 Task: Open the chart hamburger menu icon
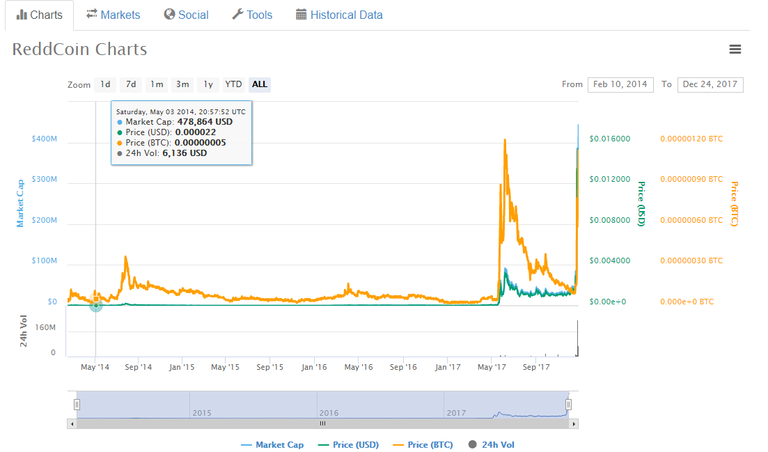click(735, 49)
